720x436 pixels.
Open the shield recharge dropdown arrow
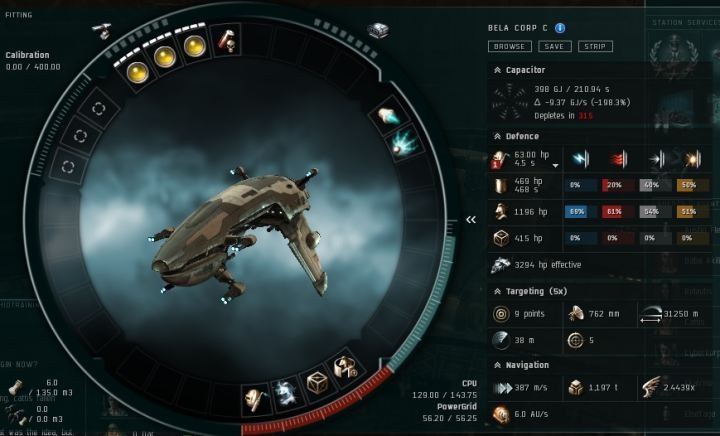point(556,165)
